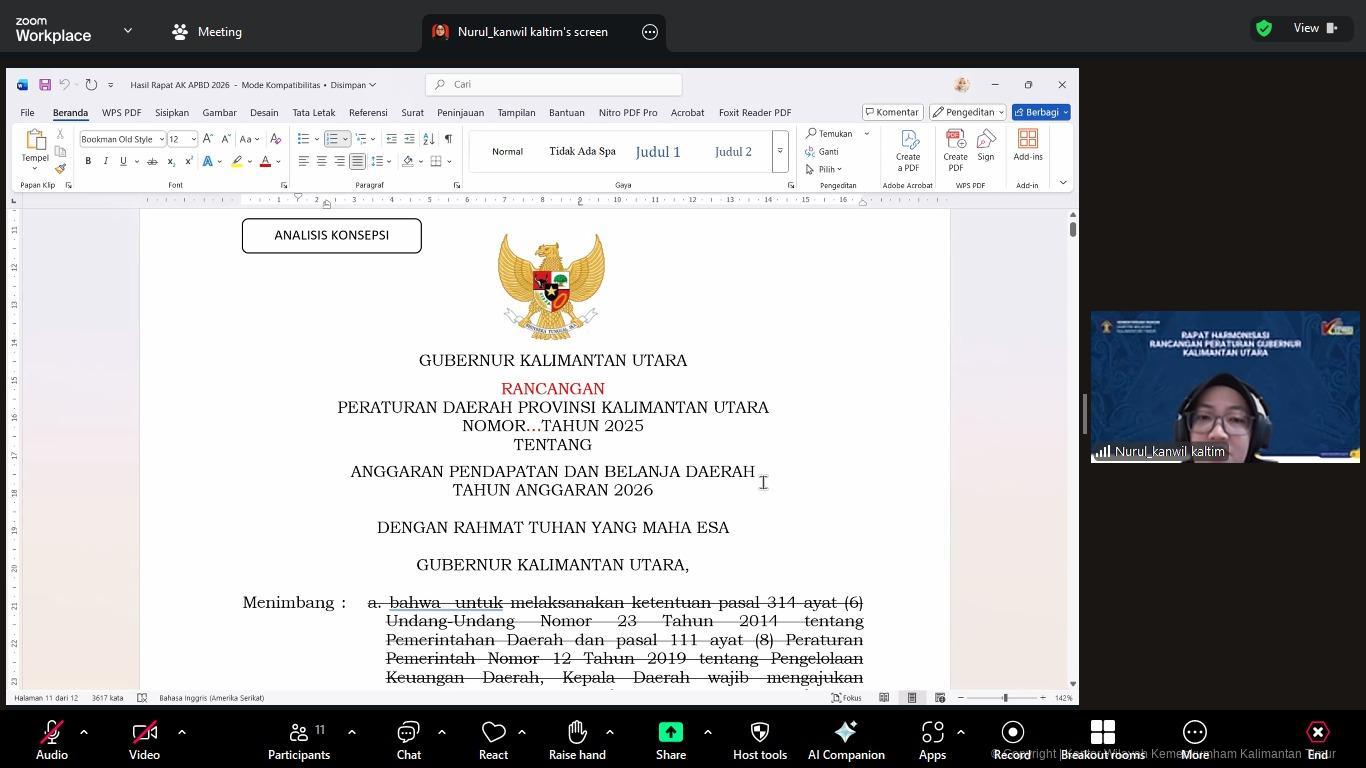The height and width of the screenshot is (768, 1366).
Task: Switch to the Sisipkan ribbon tab
Action: pyautogui.click(x=171, y=112)
